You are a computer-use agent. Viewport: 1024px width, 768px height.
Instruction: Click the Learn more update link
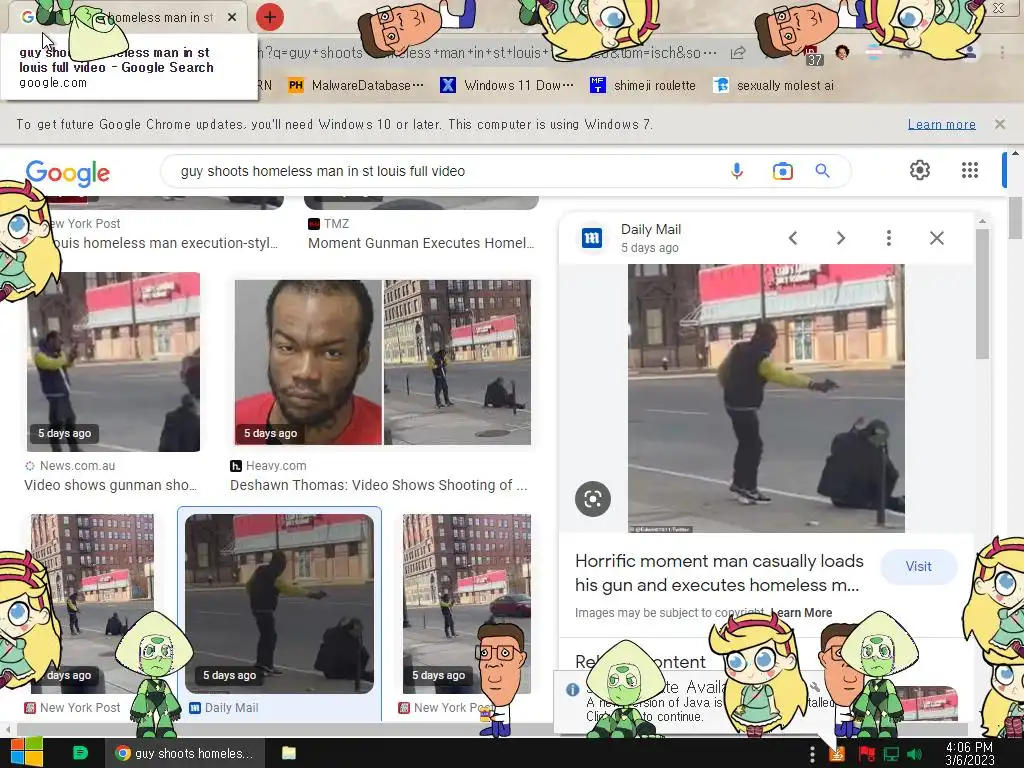942,124
